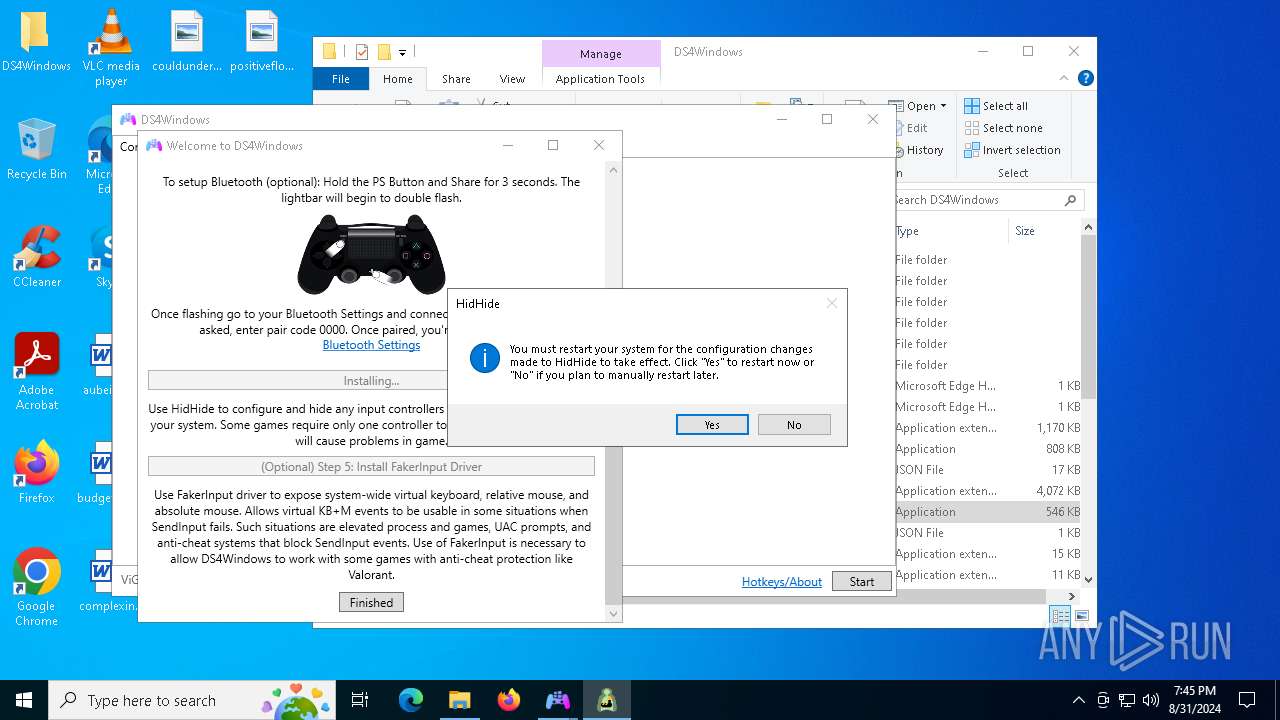This screenshot has height=720, width=1280.
Task: Open the Hotkeys/About link in DS4Windows
Action: click(781, 582)
